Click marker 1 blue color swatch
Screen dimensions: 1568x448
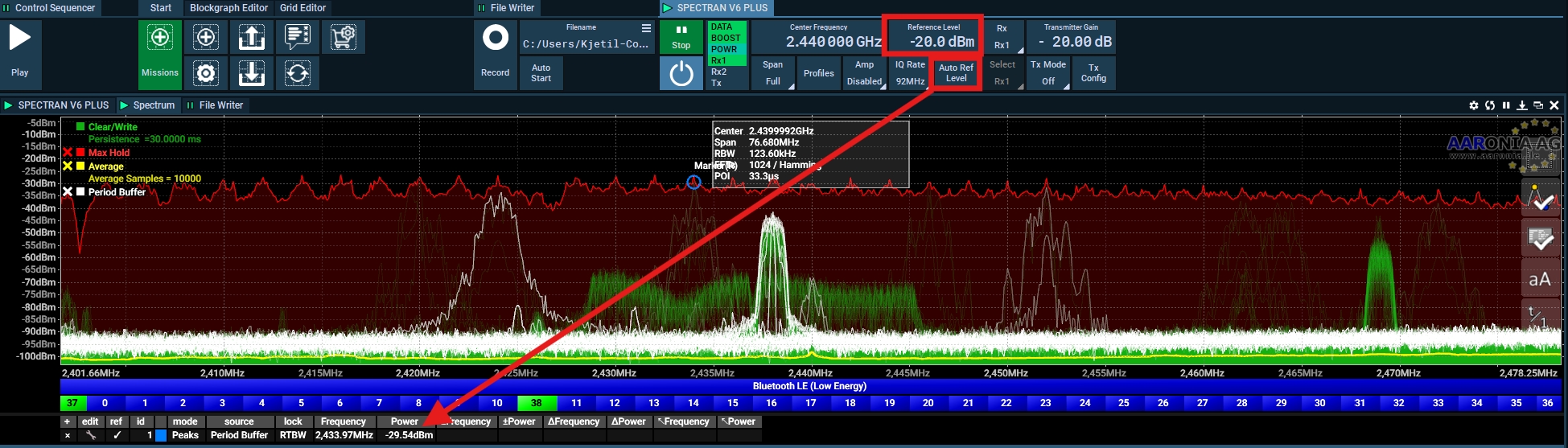[x=161, y=435]
